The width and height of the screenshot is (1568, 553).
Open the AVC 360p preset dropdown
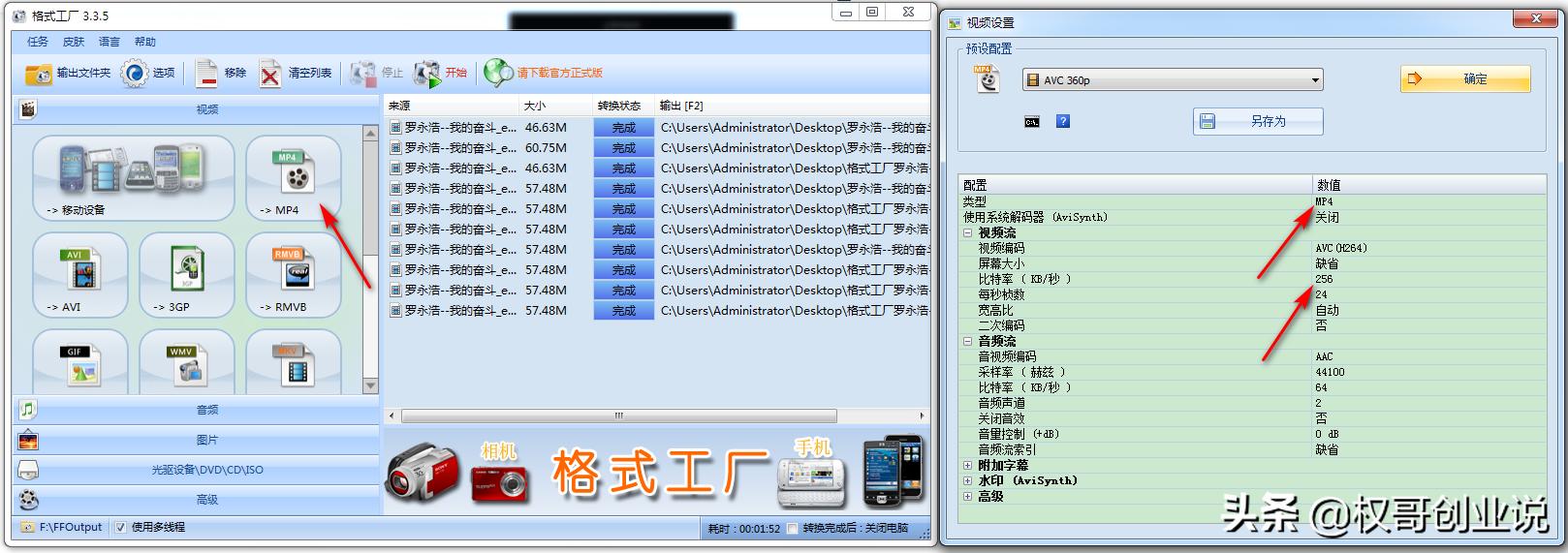pos(1173,80)
